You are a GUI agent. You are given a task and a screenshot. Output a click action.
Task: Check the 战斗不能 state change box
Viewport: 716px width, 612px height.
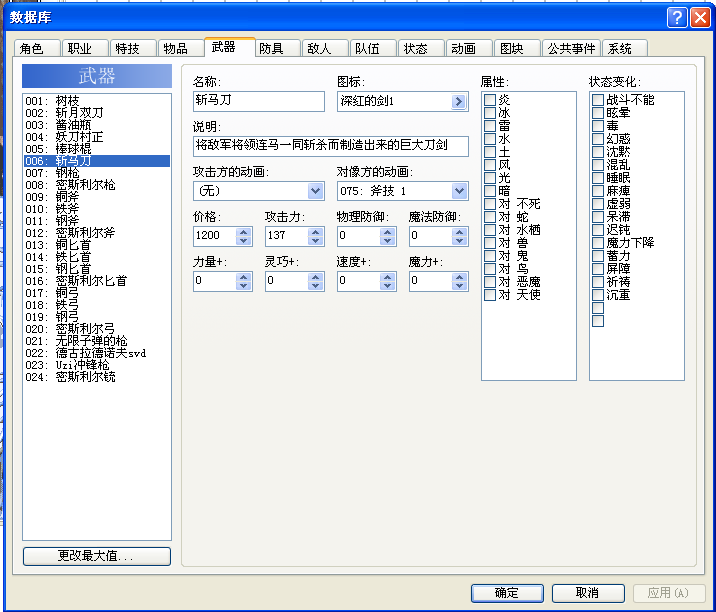598,100
